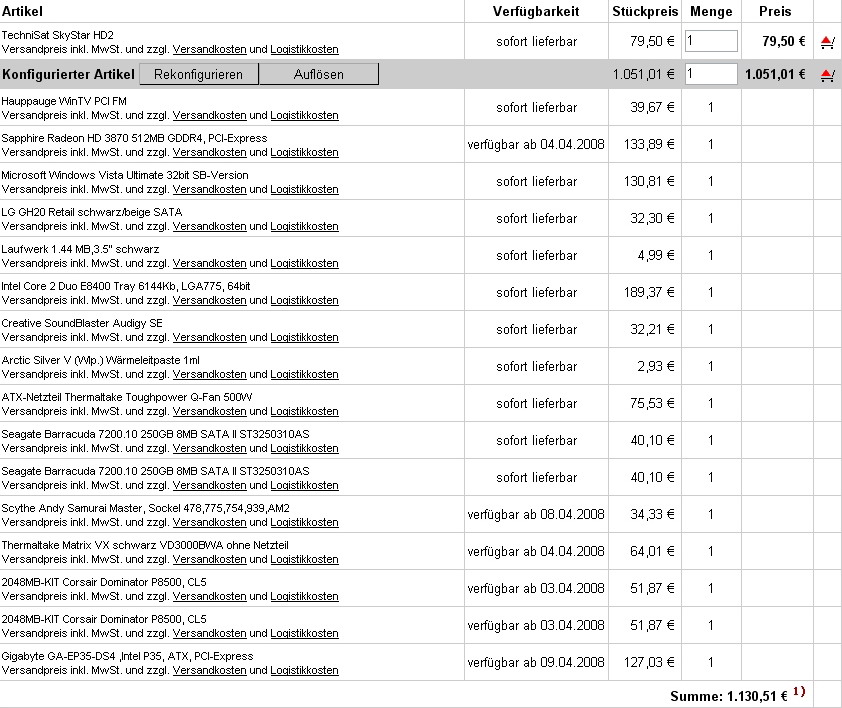Select the TechniSat SkyStar HD2 item name

[57, 35]
